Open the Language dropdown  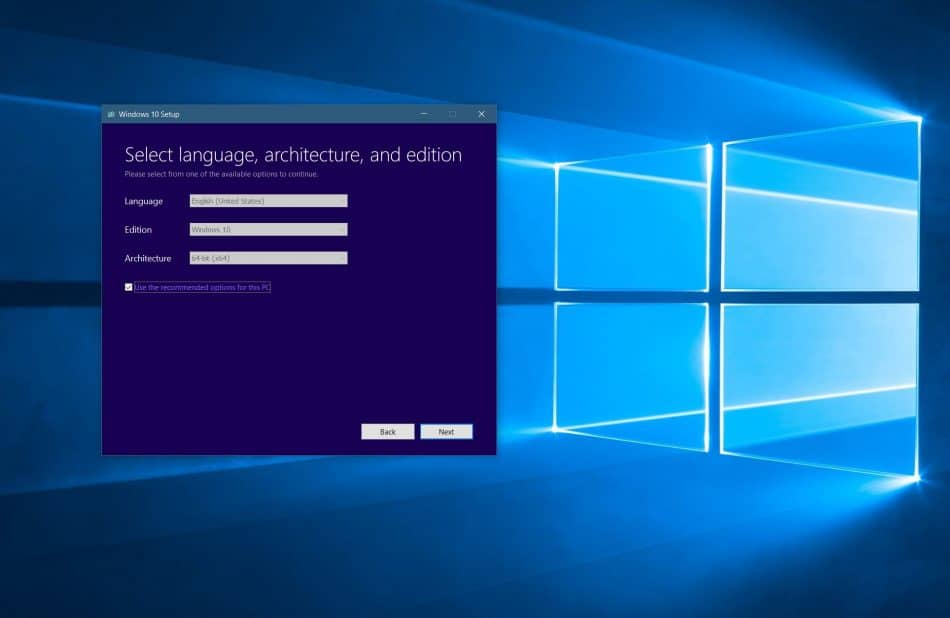(x=268, y=201)
